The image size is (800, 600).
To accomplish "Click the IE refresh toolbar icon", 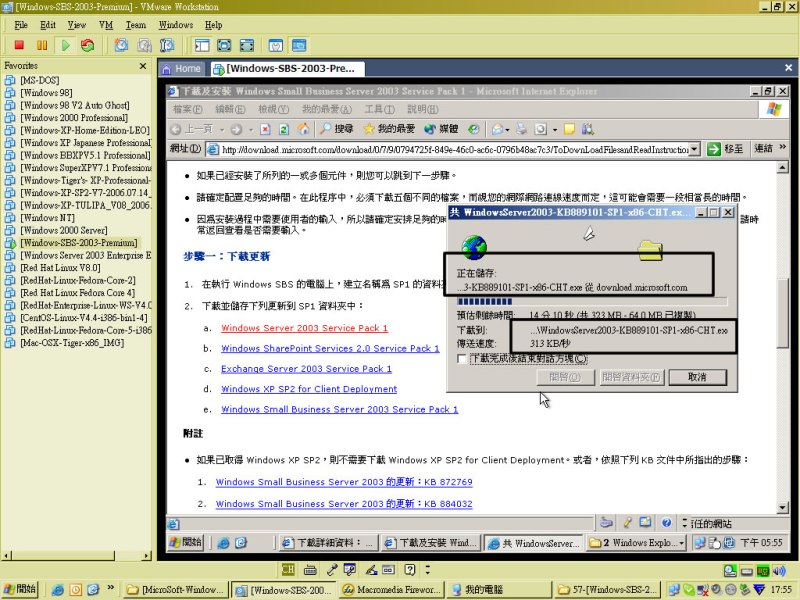I will (284, 130).
